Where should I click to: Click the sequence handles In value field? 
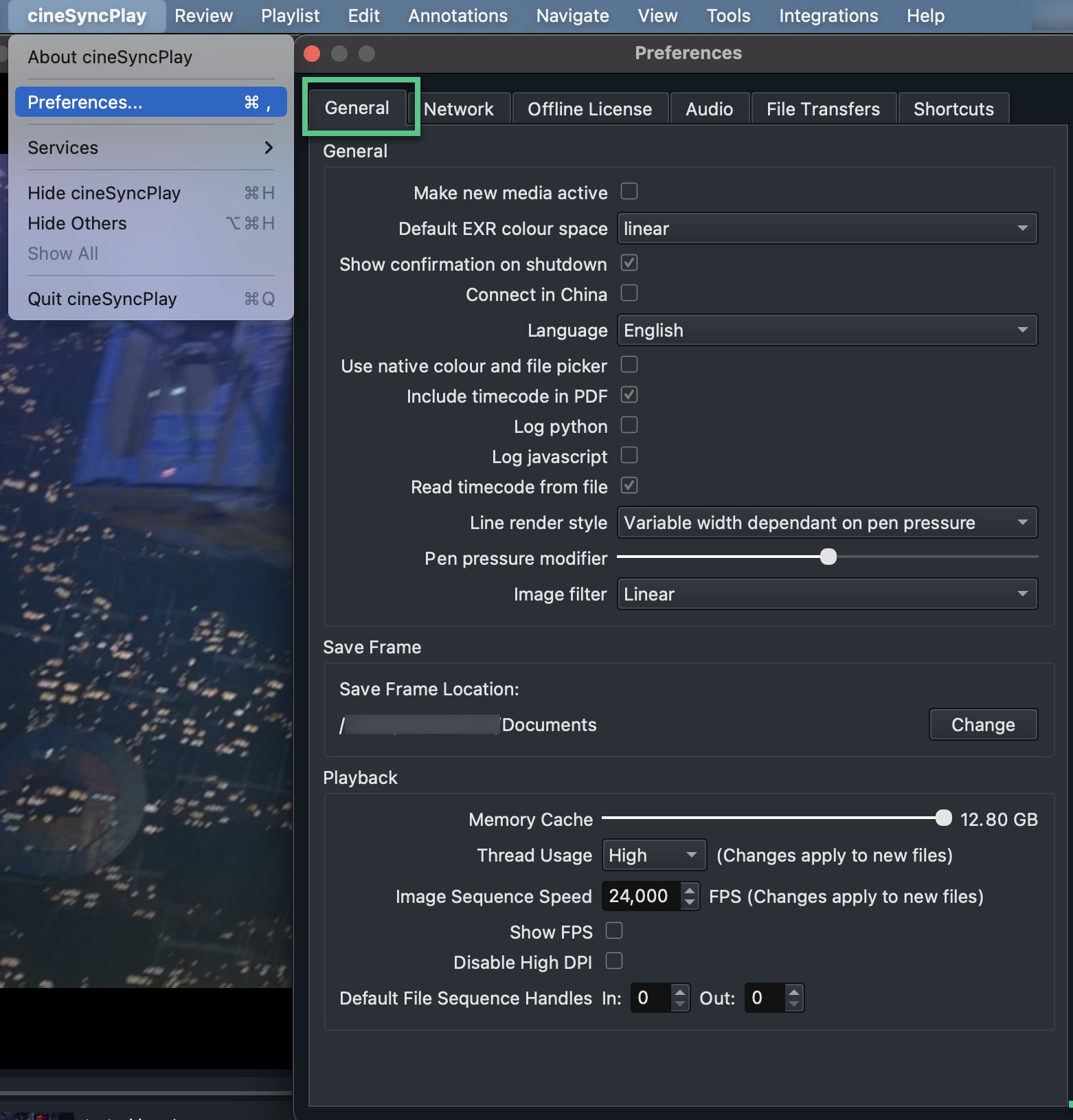tap(651, 998)
